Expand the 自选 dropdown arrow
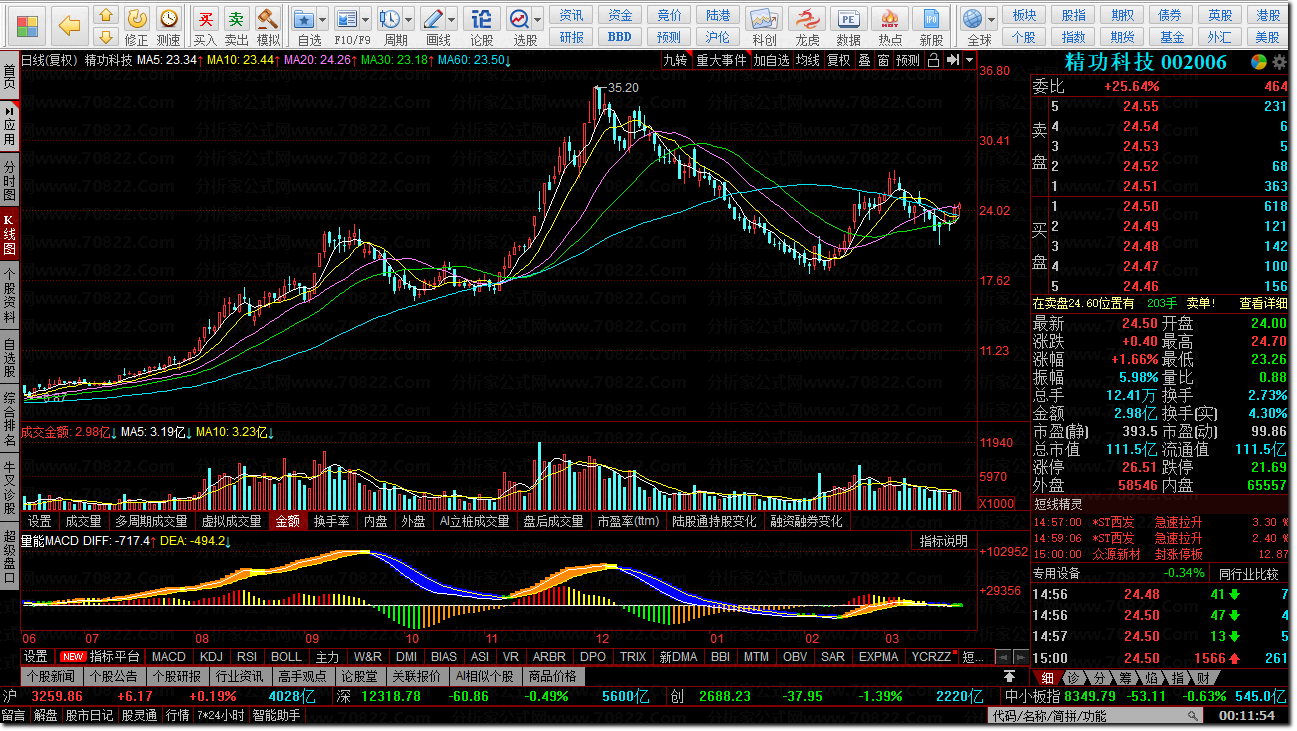Viewport: 1297px width, 731px height. click(x=323, y=19)
